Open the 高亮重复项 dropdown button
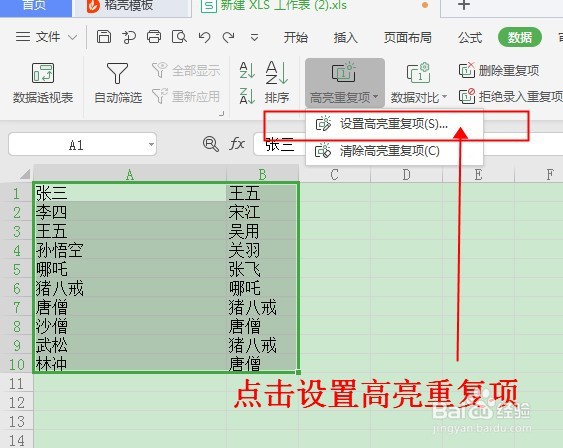This screenshot has height=448, width=563. pos(345,83)
